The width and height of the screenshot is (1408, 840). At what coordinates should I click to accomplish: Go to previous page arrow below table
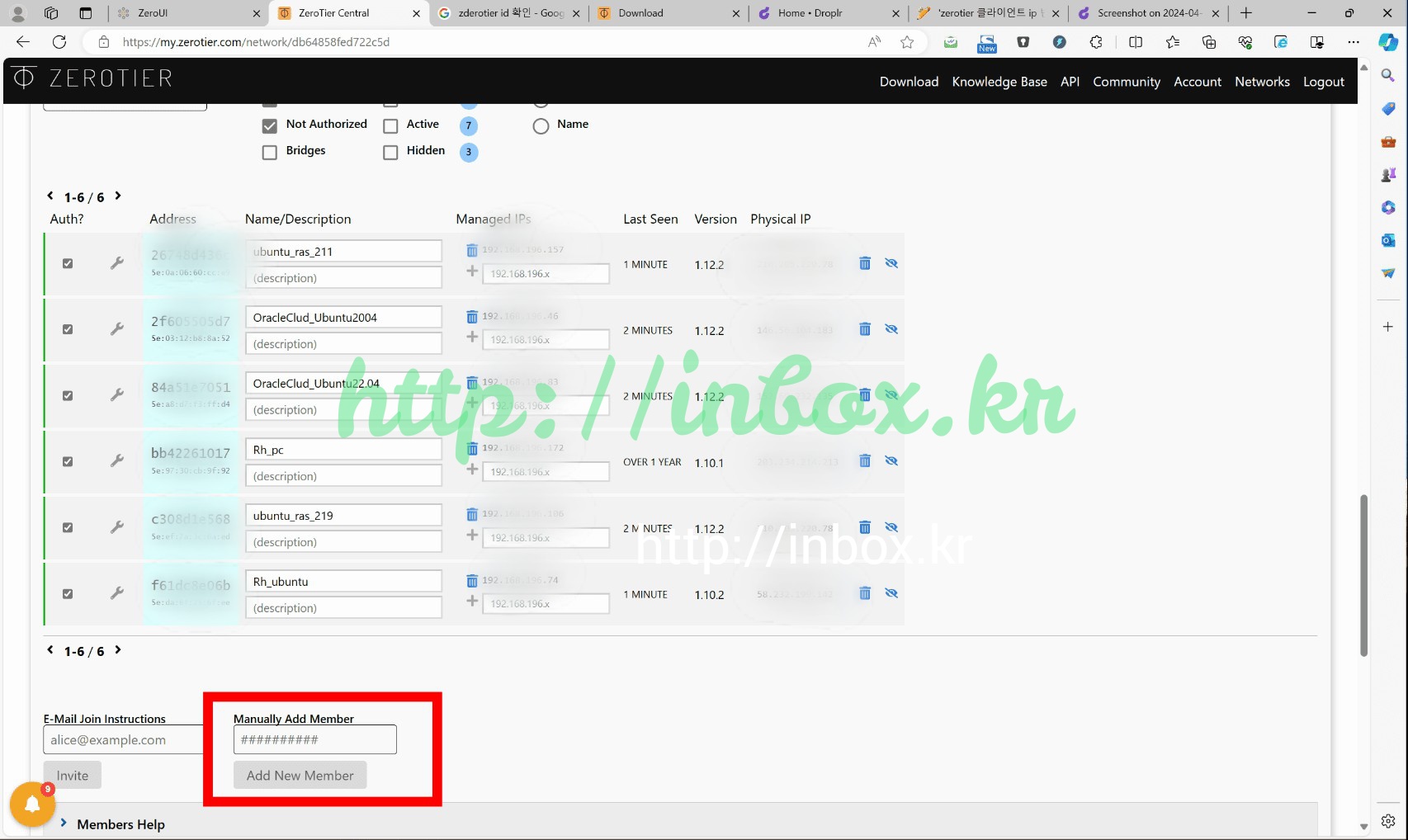pos(50,650)
